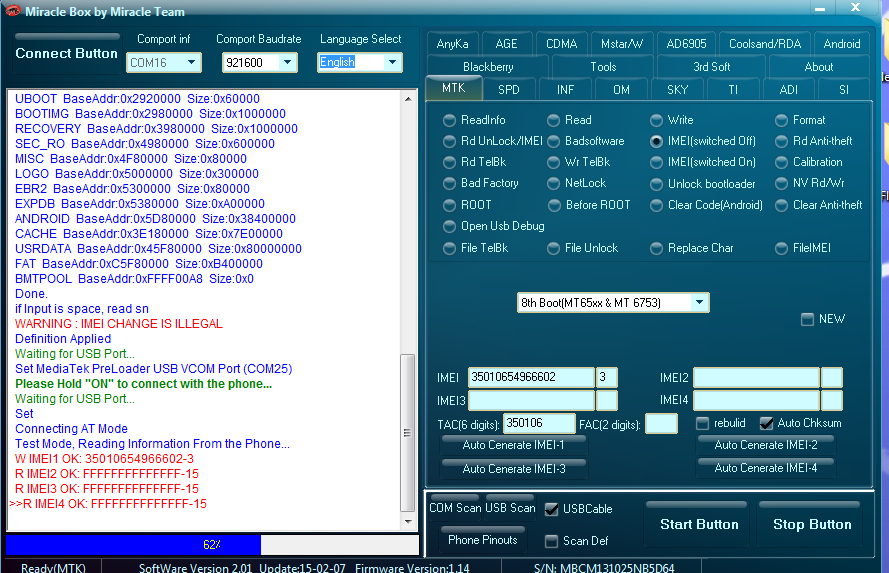Click the Connect Button

66,53
